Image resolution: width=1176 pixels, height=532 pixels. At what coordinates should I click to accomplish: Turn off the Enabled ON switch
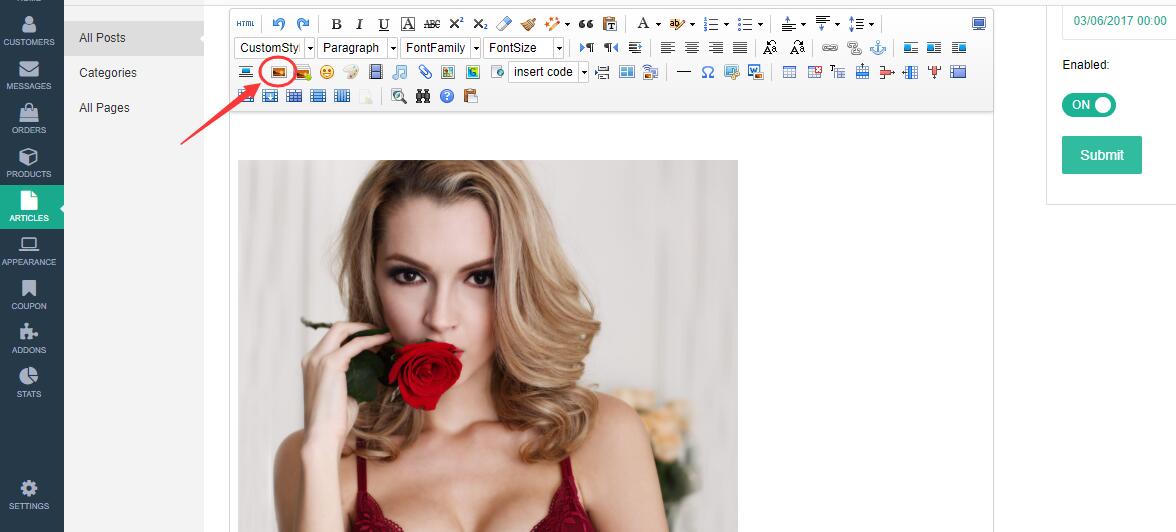(x=1089, y=105)
